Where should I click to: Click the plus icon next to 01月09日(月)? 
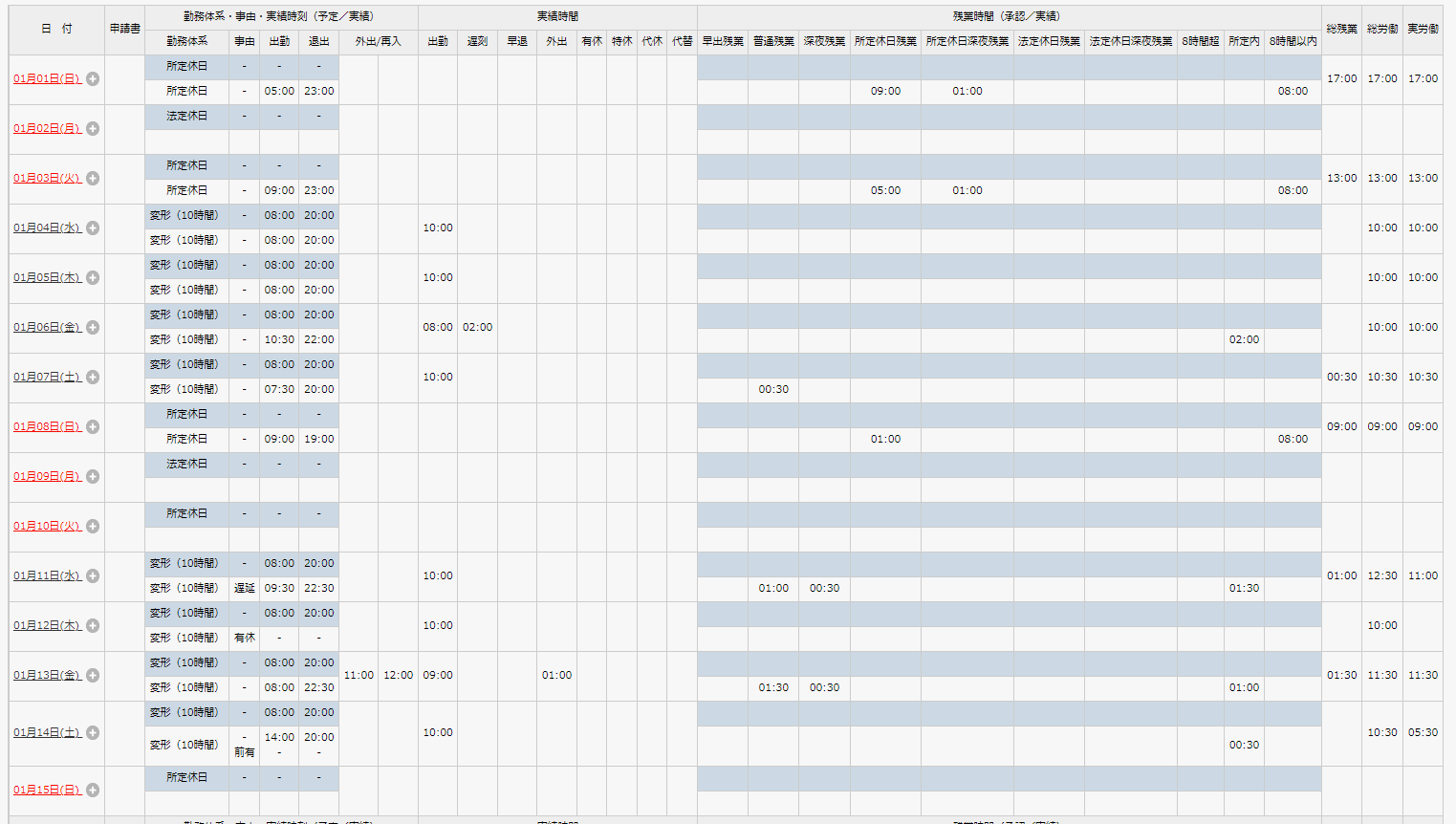(93, 477)
